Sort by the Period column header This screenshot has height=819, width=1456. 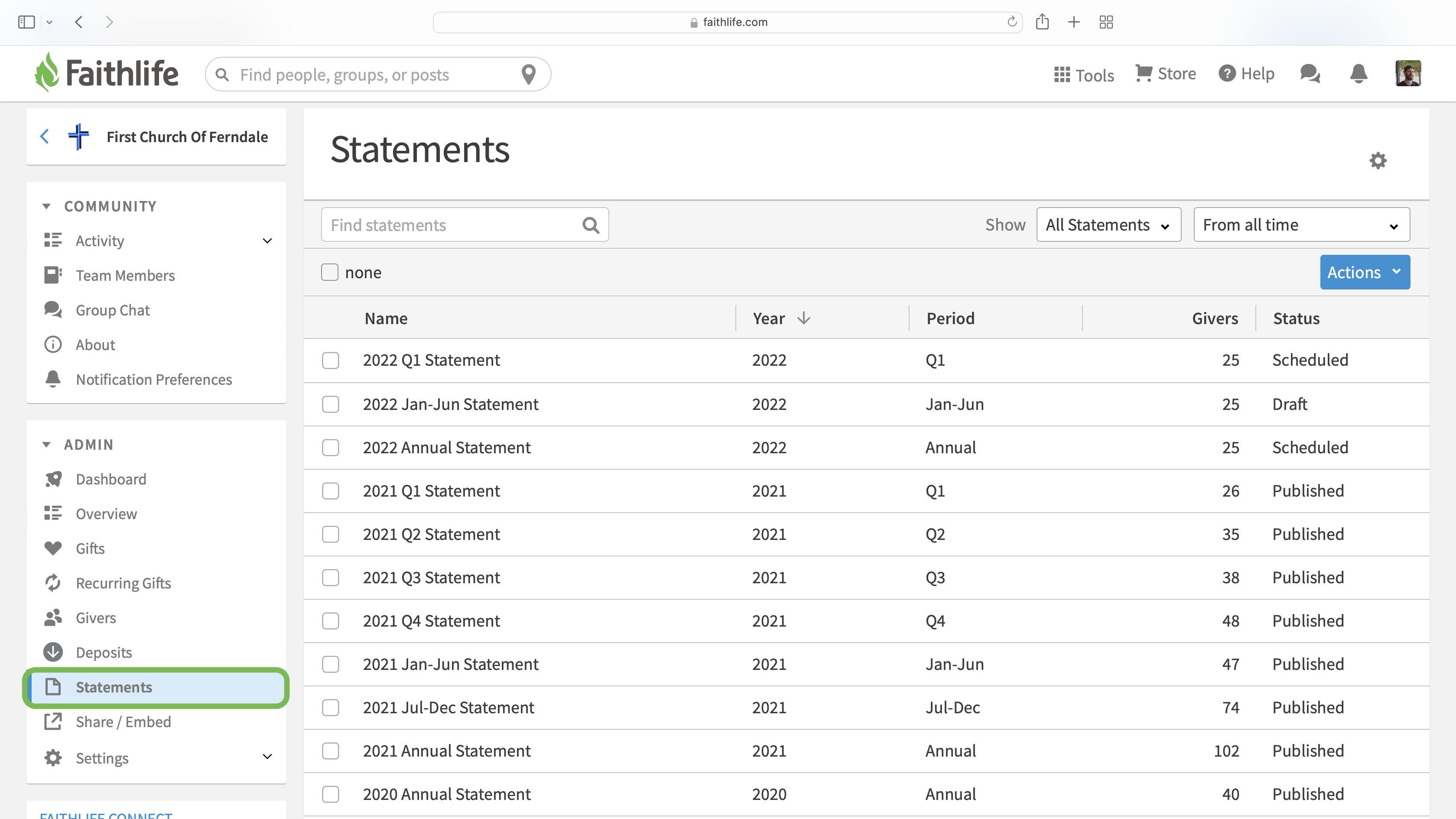(950, 318)
